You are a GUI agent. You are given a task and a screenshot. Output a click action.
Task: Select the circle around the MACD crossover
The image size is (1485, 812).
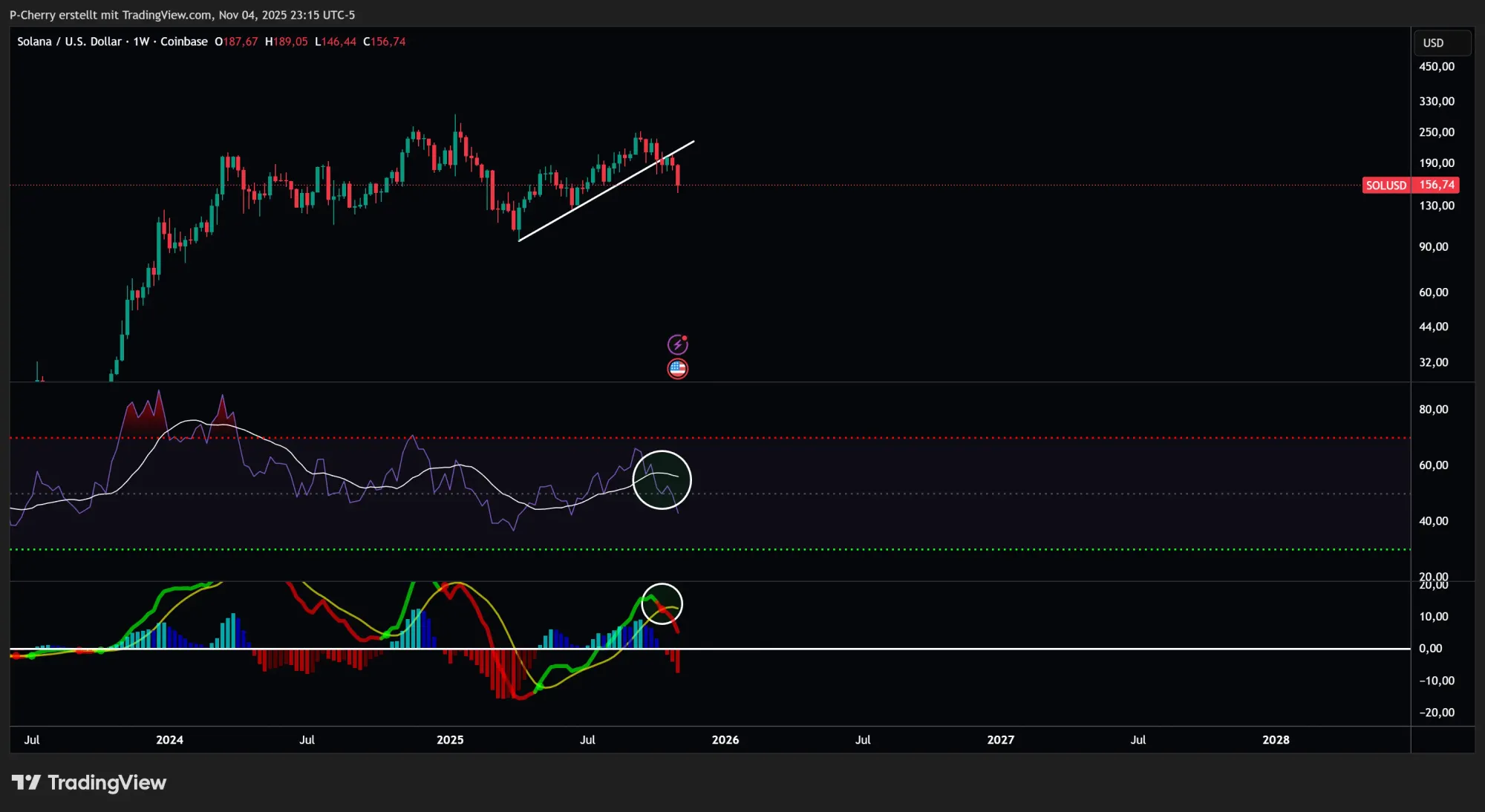(x=661, y=603)
